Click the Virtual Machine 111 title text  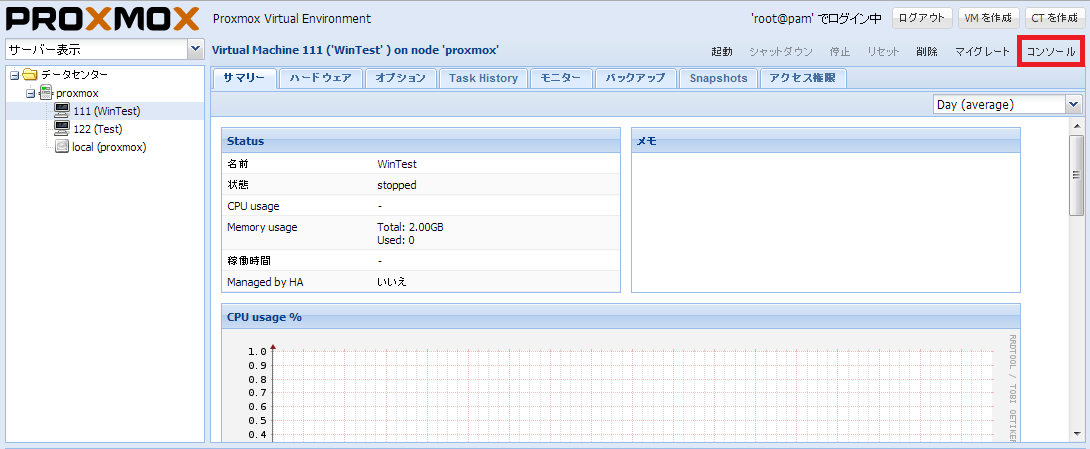[x=355, y=50]
